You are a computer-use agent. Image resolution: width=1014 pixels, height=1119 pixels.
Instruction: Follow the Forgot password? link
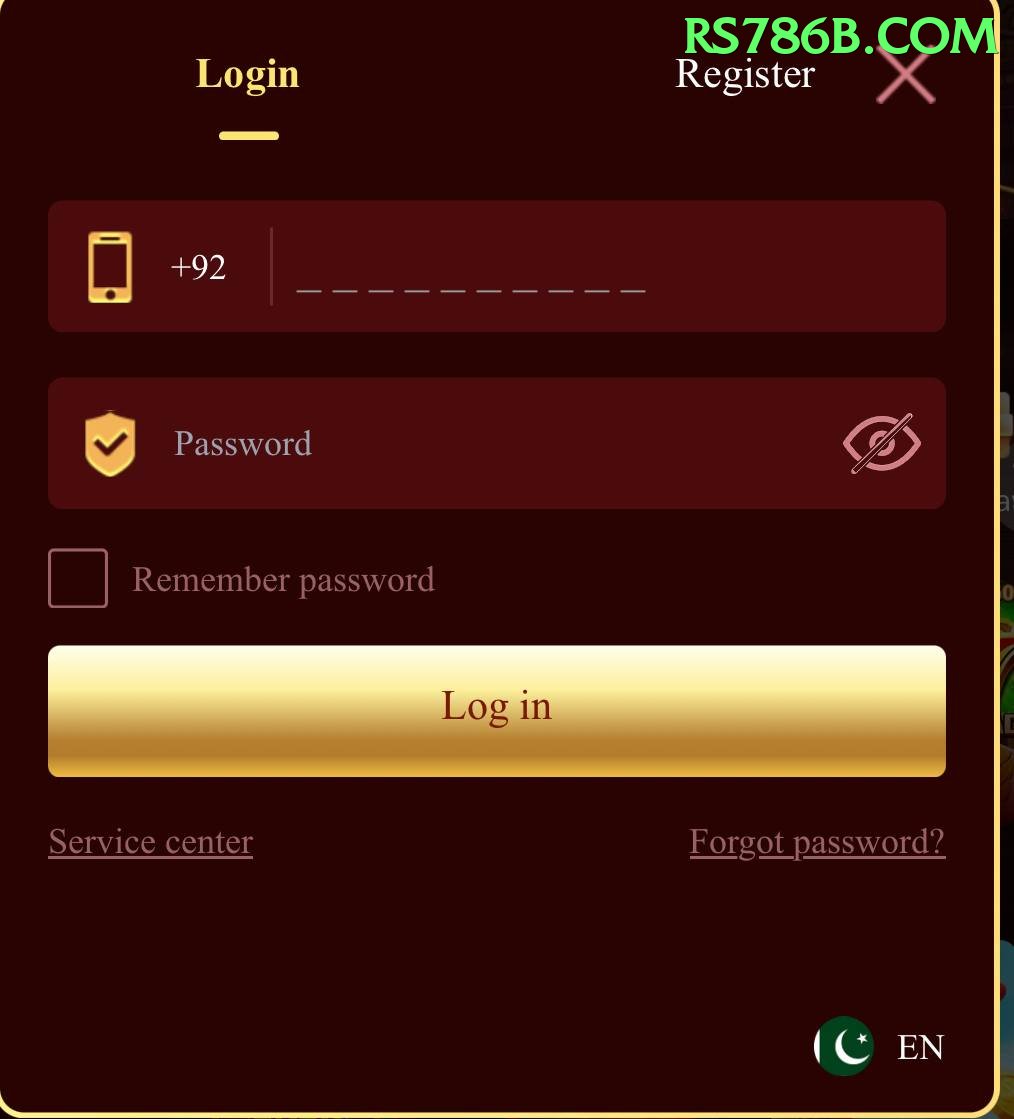817,842
